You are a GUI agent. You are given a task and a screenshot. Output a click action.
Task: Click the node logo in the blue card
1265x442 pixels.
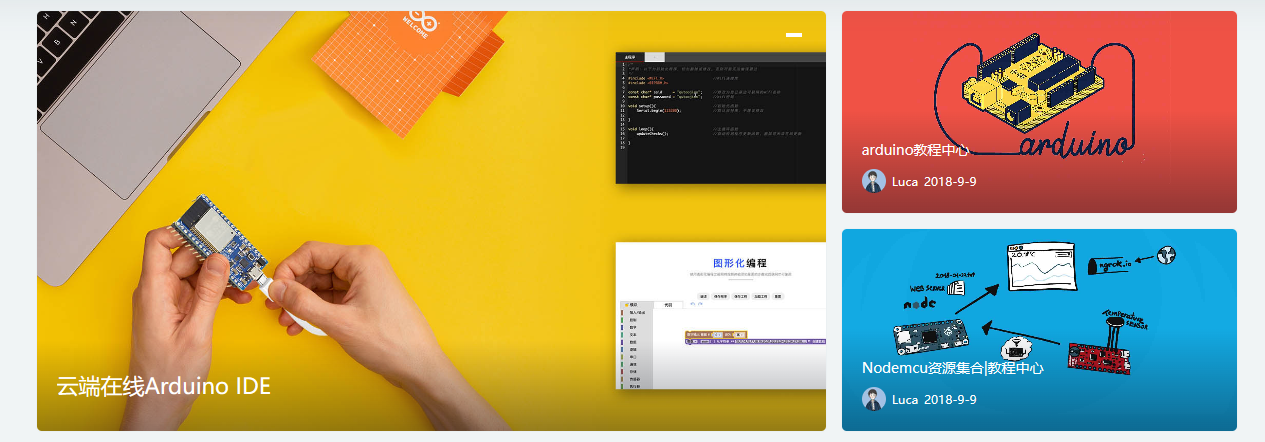pos(919,303)
